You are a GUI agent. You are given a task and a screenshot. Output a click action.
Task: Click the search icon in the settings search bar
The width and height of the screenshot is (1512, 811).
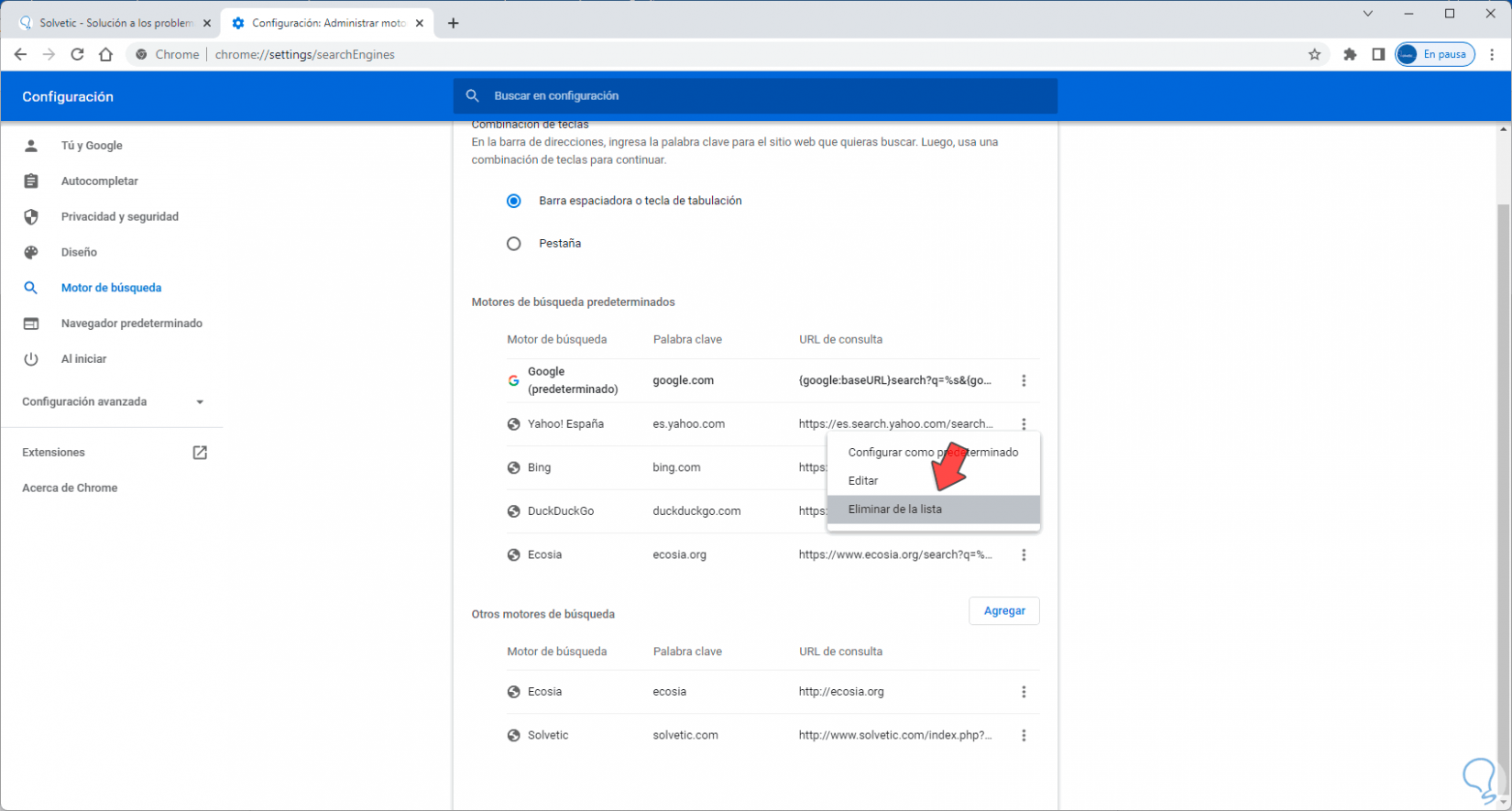[473, 95]
